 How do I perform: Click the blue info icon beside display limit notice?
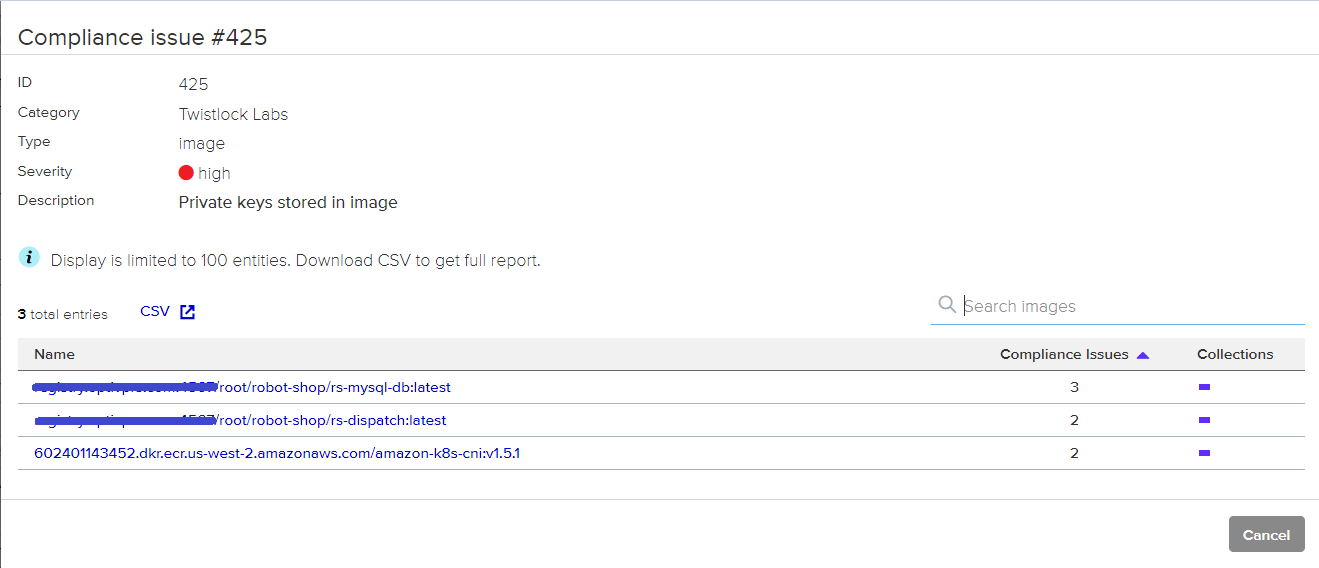tap(30, 258)
